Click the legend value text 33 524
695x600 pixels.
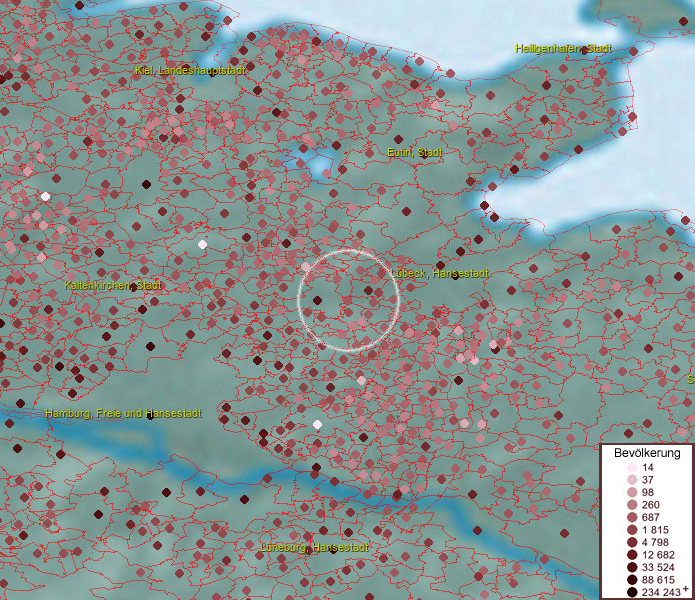click(658, 568)
